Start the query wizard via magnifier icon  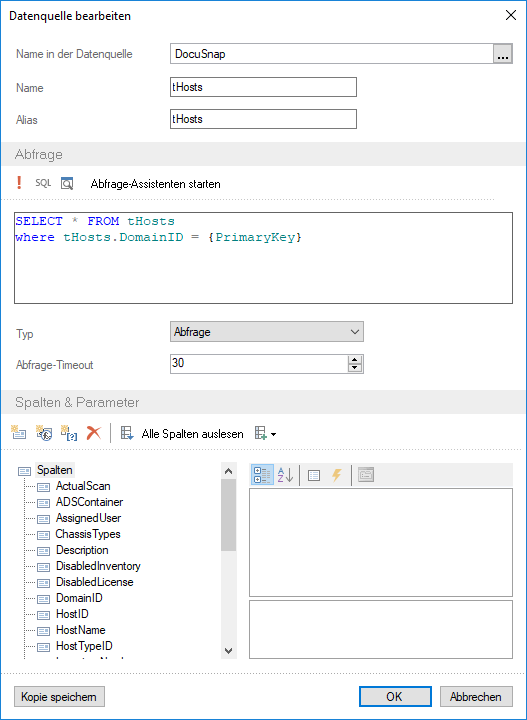[x=67, y=184]
